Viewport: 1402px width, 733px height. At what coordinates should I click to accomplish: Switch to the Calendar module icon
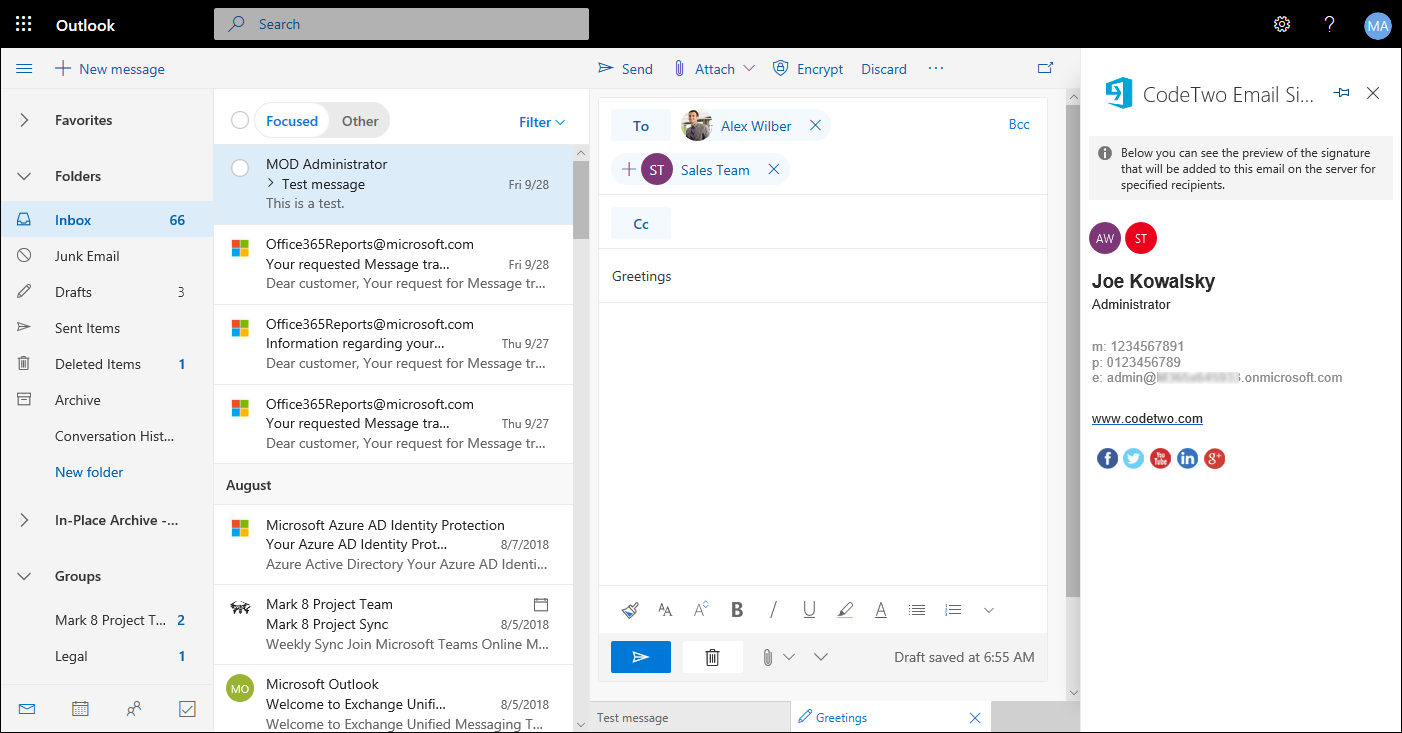tap(81, 709)
